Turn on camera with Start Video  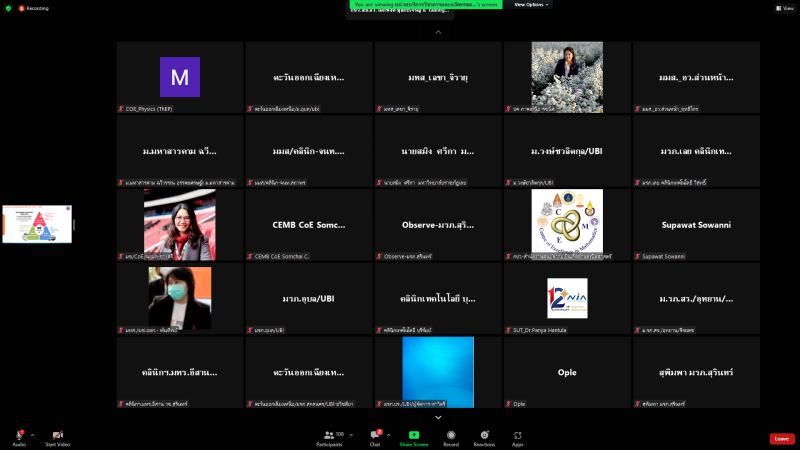pyautogui.click(x=57, y=437)
